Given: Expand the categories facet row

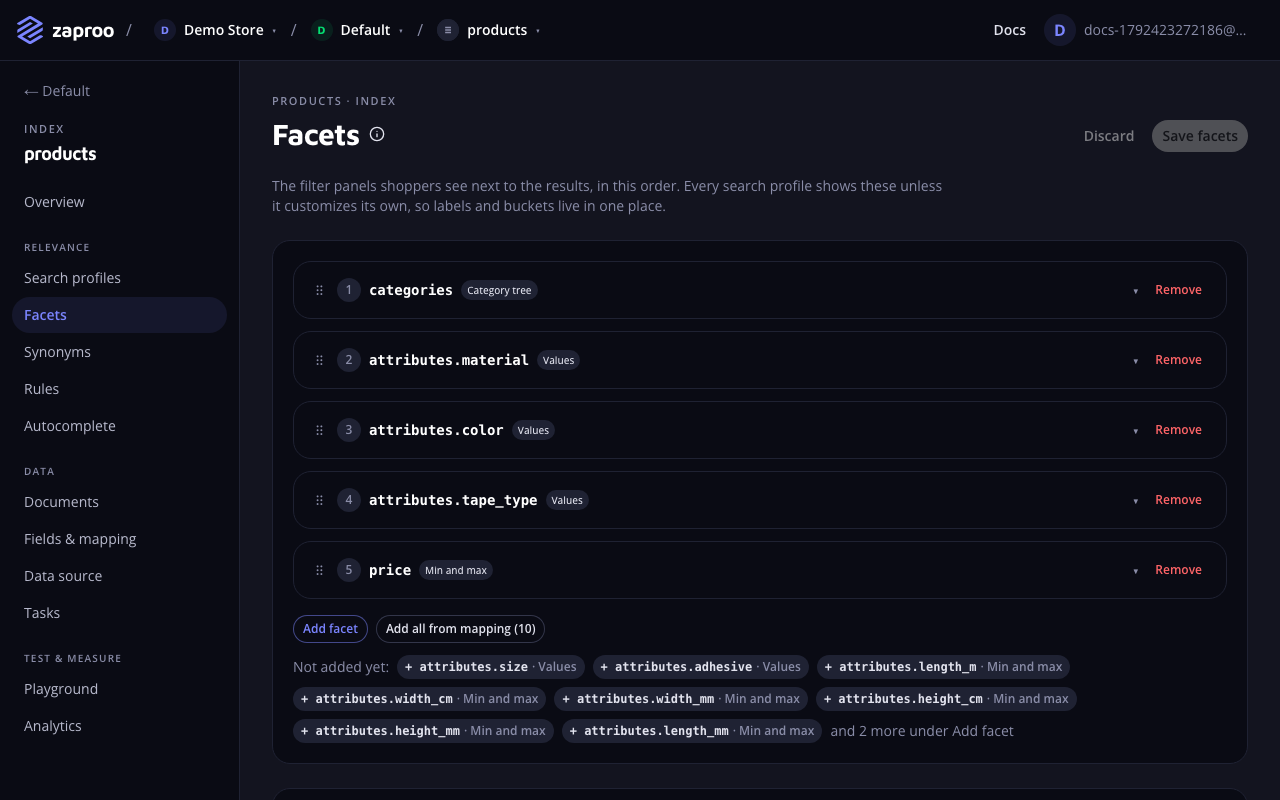Looking at the screenshot, I should click(x=1136, y=291).
